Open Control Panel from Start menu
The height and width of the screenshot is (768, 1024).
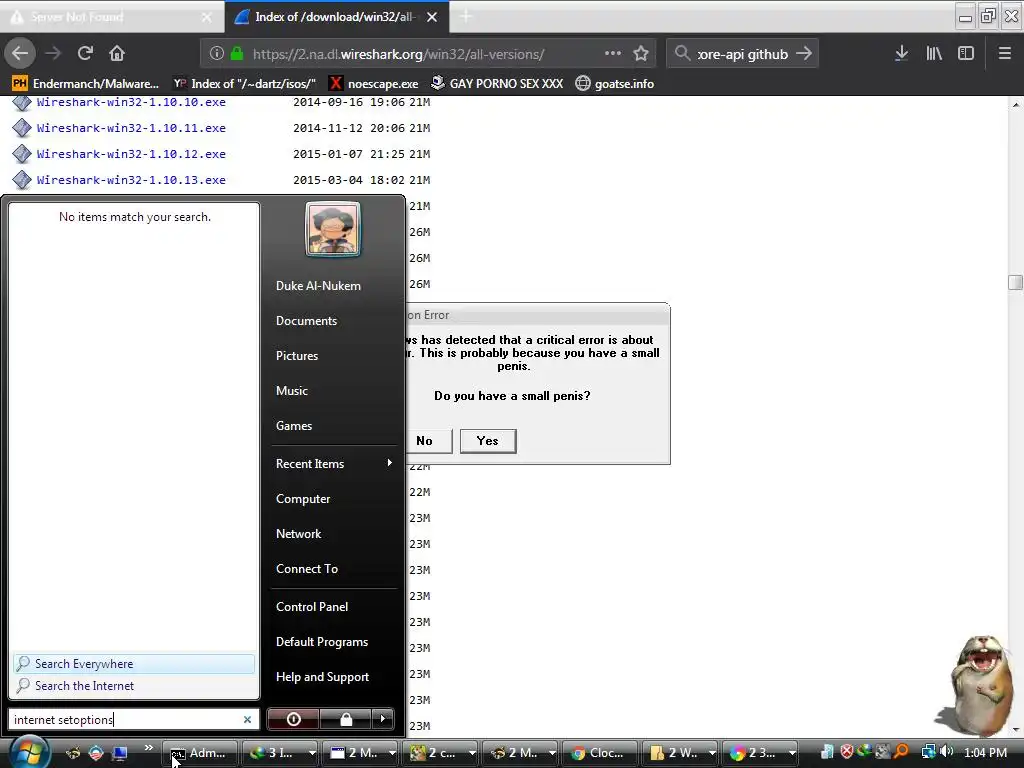click(312, 607)
